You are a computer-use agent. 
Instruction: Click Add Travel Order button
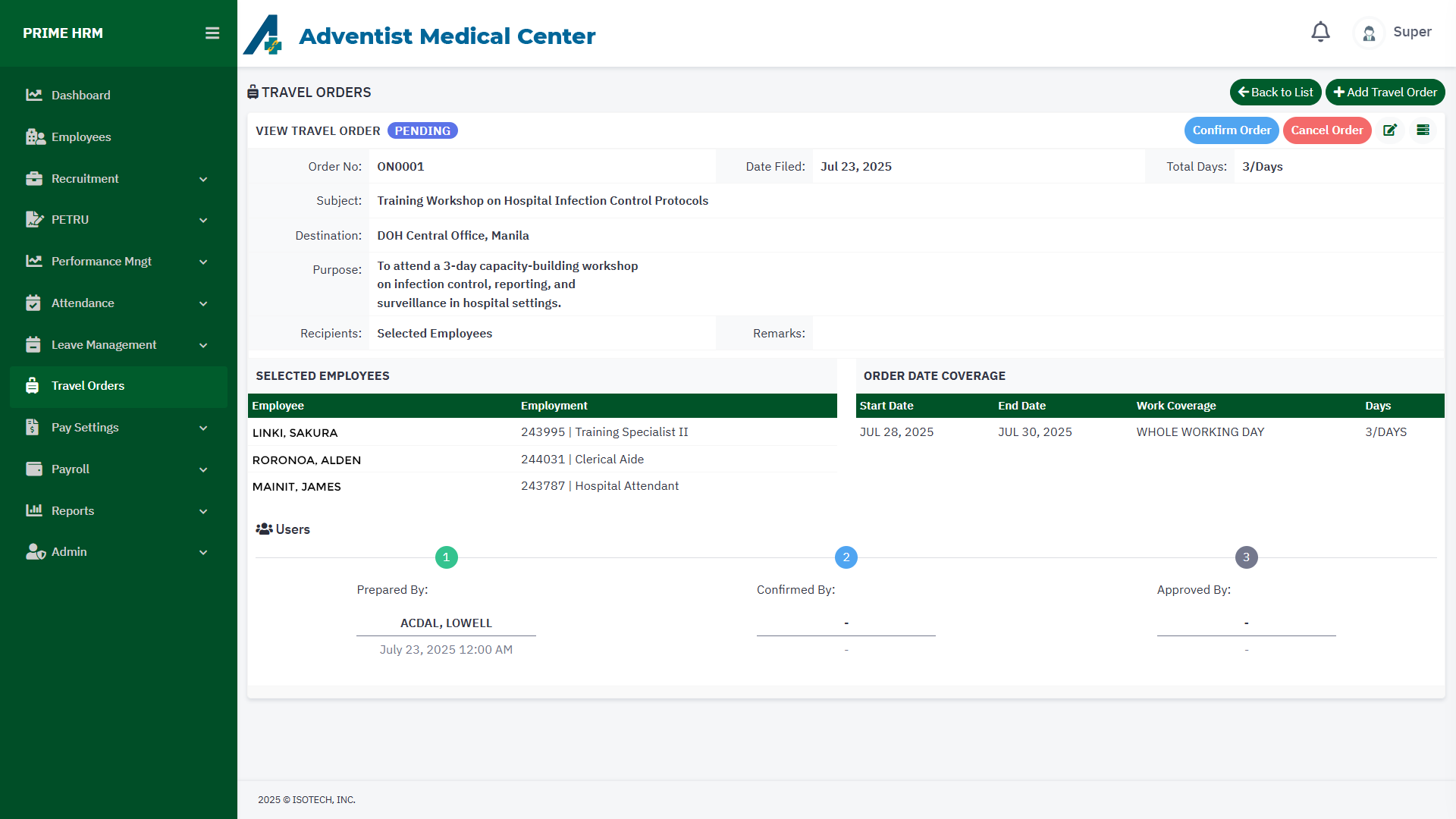(1385, 93)
